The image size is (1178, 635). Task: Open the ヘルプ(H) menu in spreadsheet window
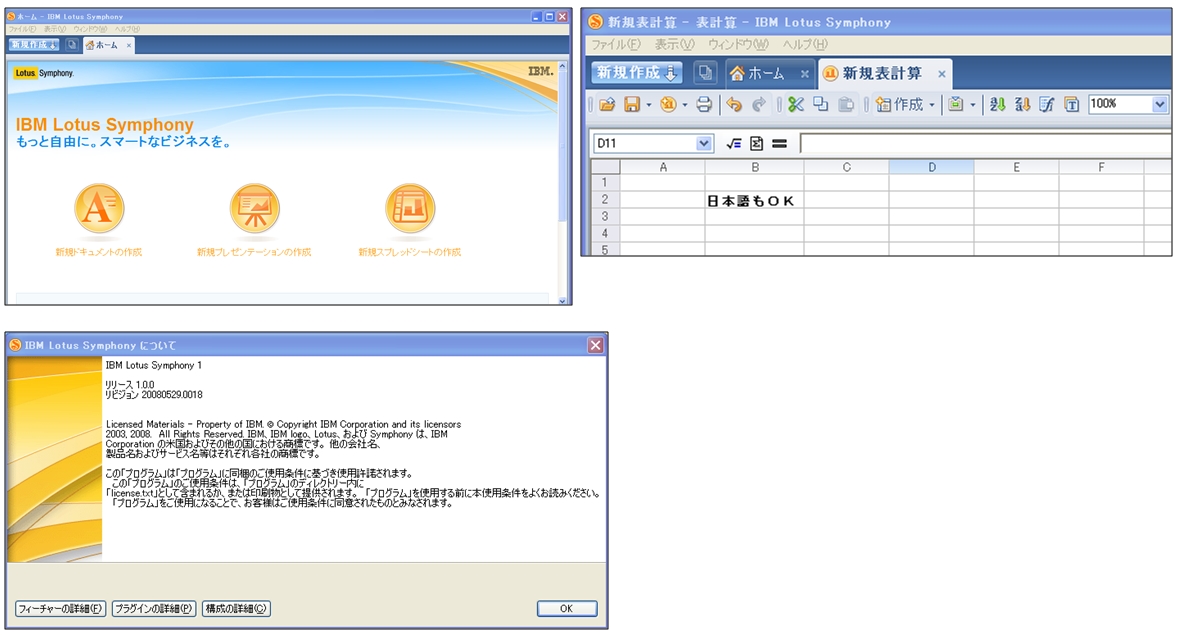click(805, 44)
